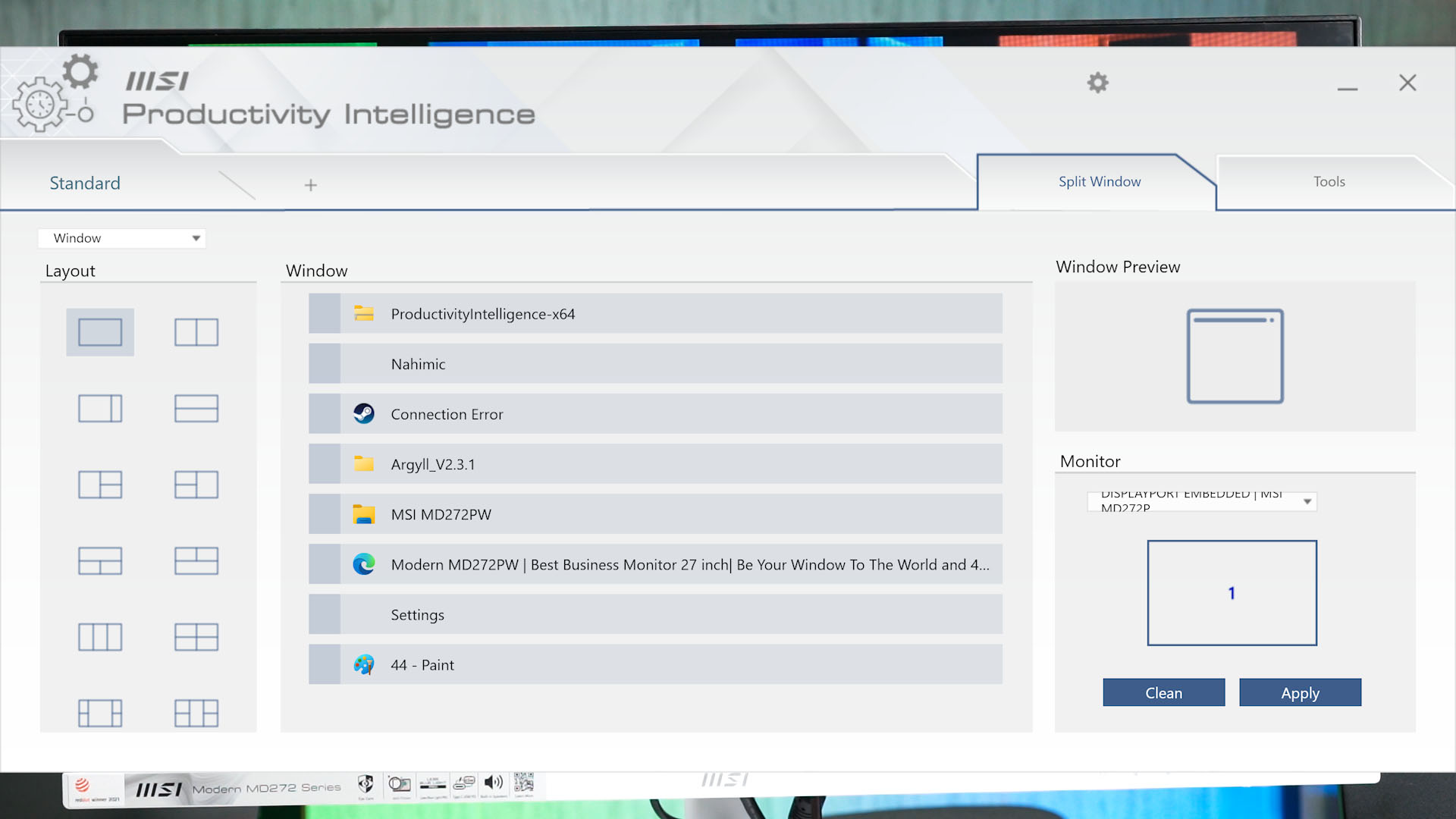Toggle selection box for Modern MD272PW Edge page

[x=325, y=564]
